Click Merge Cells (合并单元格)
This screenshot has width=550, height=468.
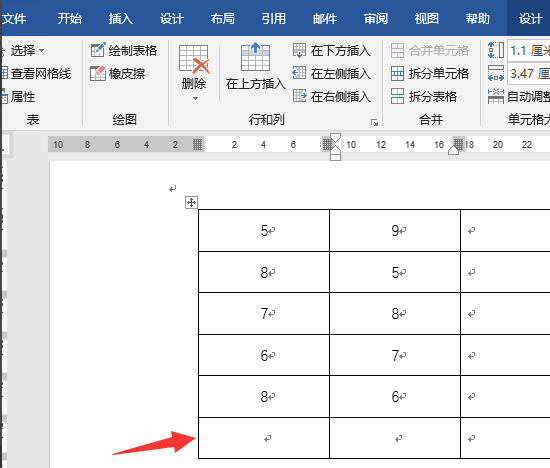pyautogui.click(x=430, y=51)
